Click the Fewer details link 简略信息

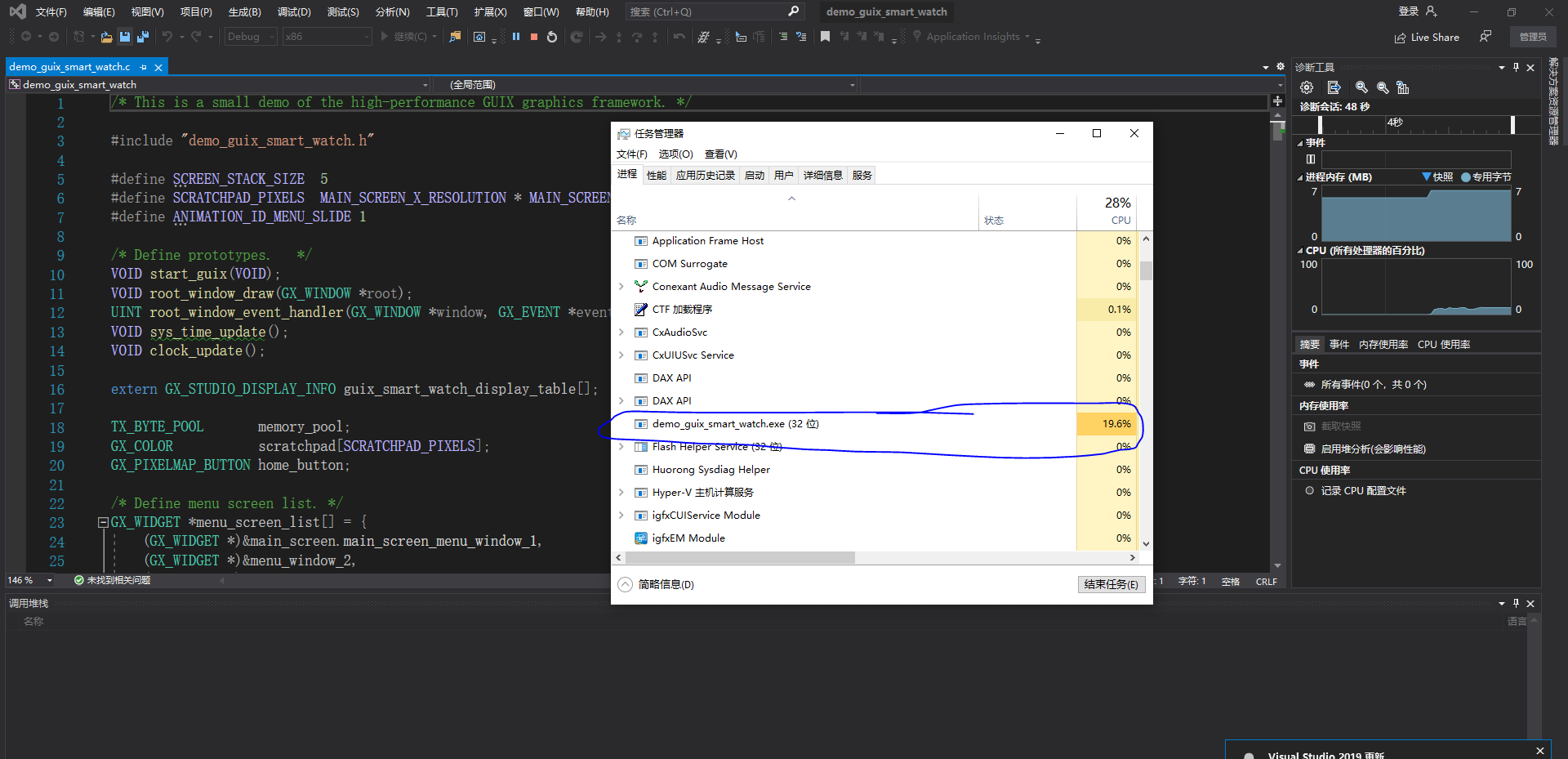666,584
